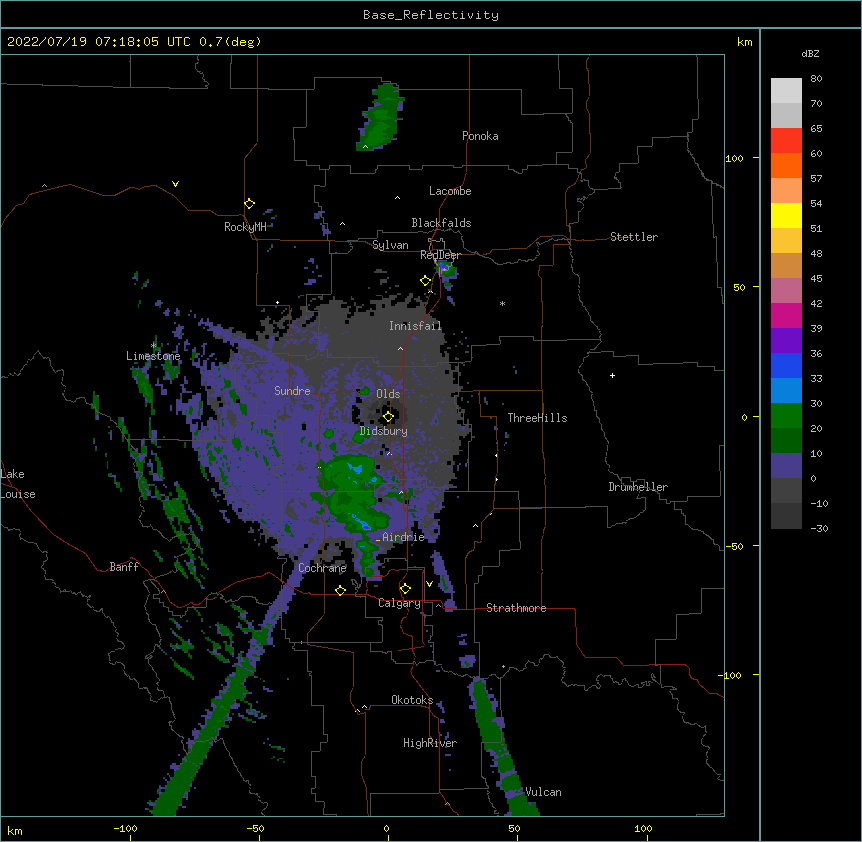This screenshot has height=842, width=862.
Task: Click the green echo patch west of Ponoka
Action: pos(381,117)
